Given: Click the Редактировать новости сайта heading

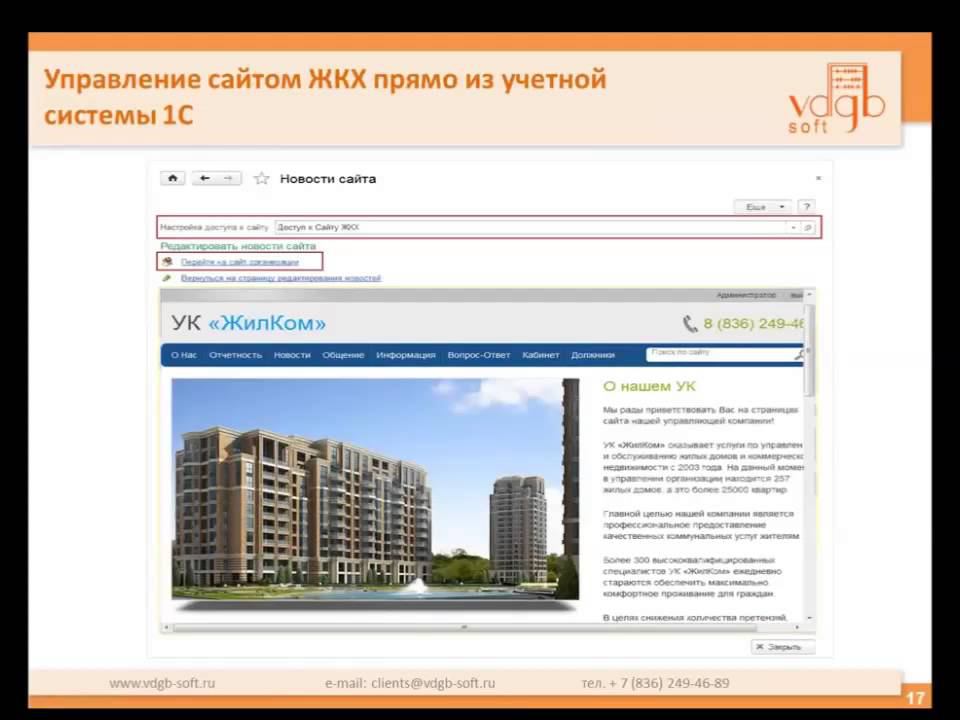Looking at the screenshot, I should [x=238, y=246].
